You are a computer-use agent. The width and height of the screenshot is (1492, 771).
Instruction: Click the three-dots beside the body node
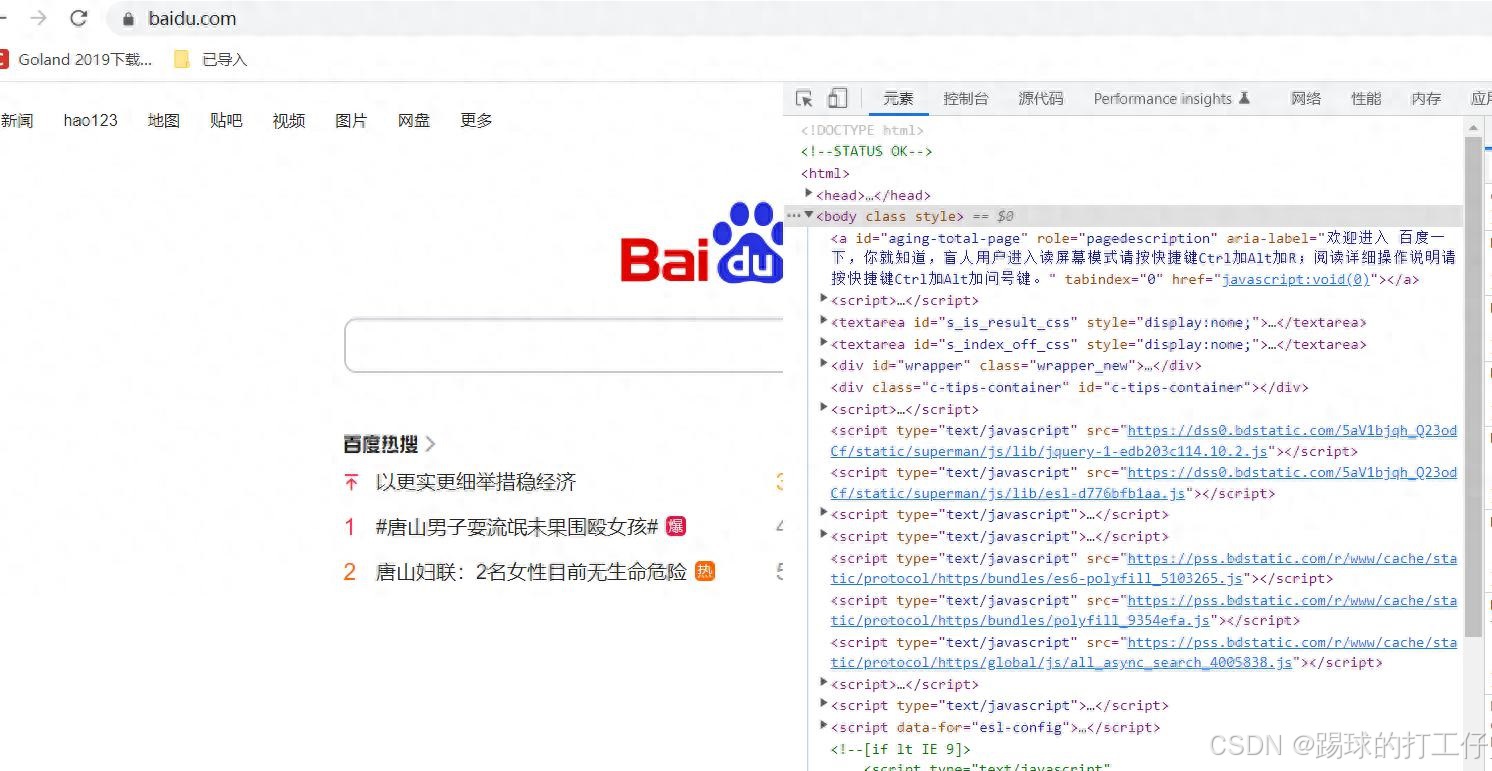tap(794, 215)
